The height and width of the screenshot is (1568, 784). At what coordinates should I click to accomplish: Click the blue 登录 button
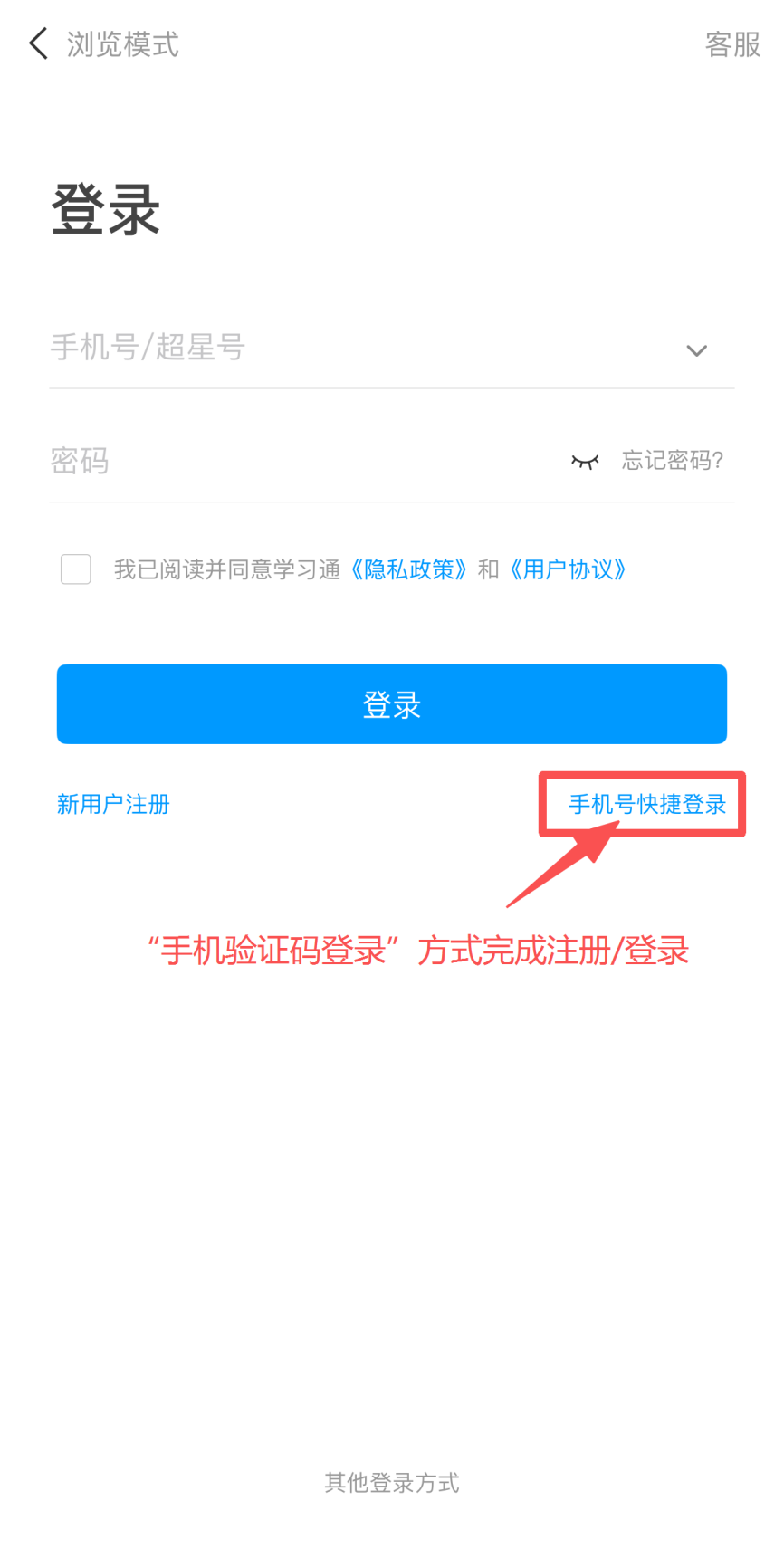pyautogui.click(x=392, y=704)
